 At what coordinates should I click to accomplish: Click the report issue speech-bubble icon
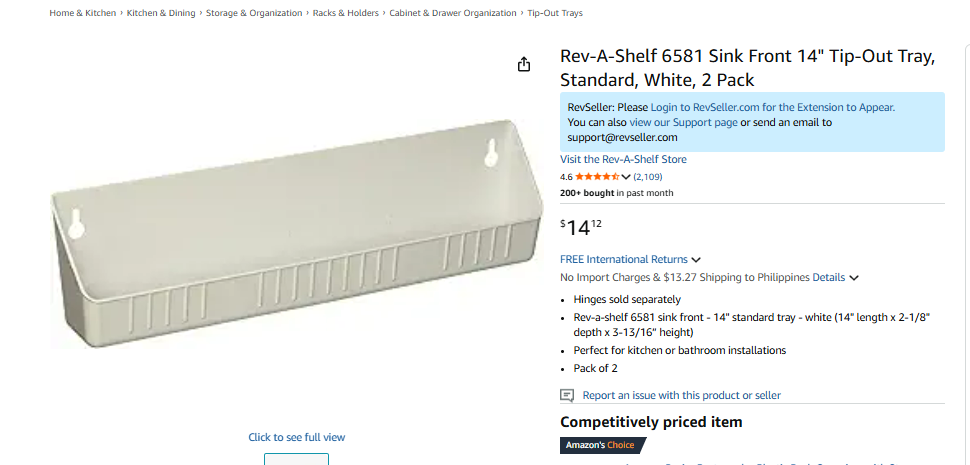point(567,395)
